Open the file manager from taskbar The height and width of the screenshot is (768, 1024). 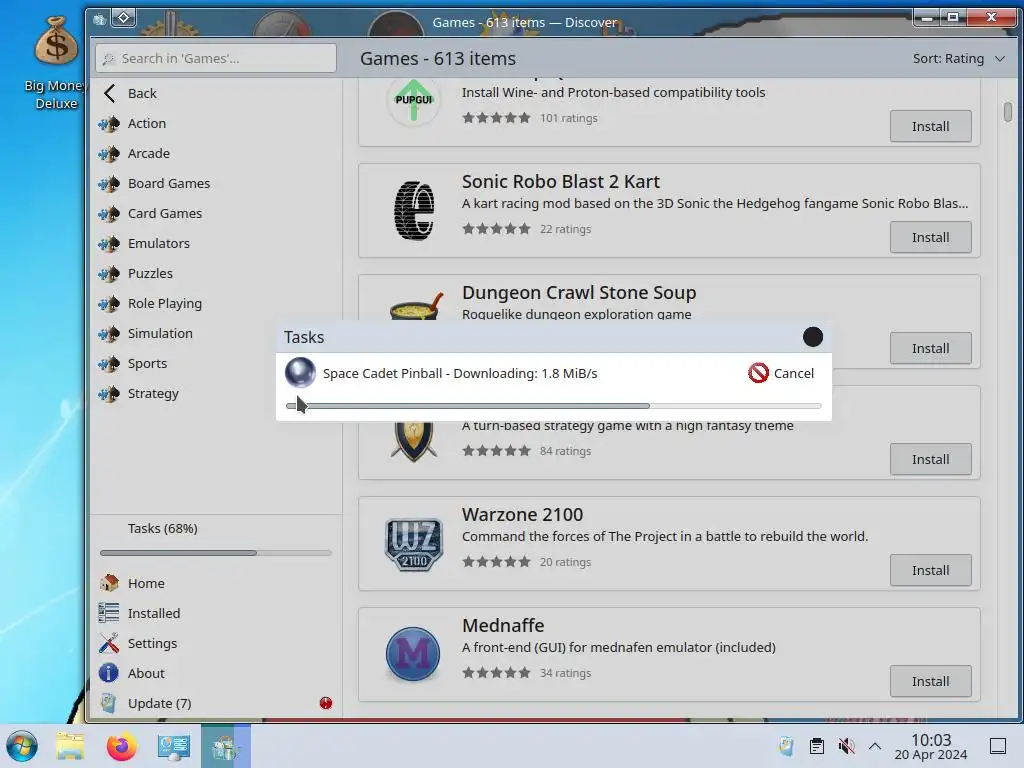click(x=70, y=746)
